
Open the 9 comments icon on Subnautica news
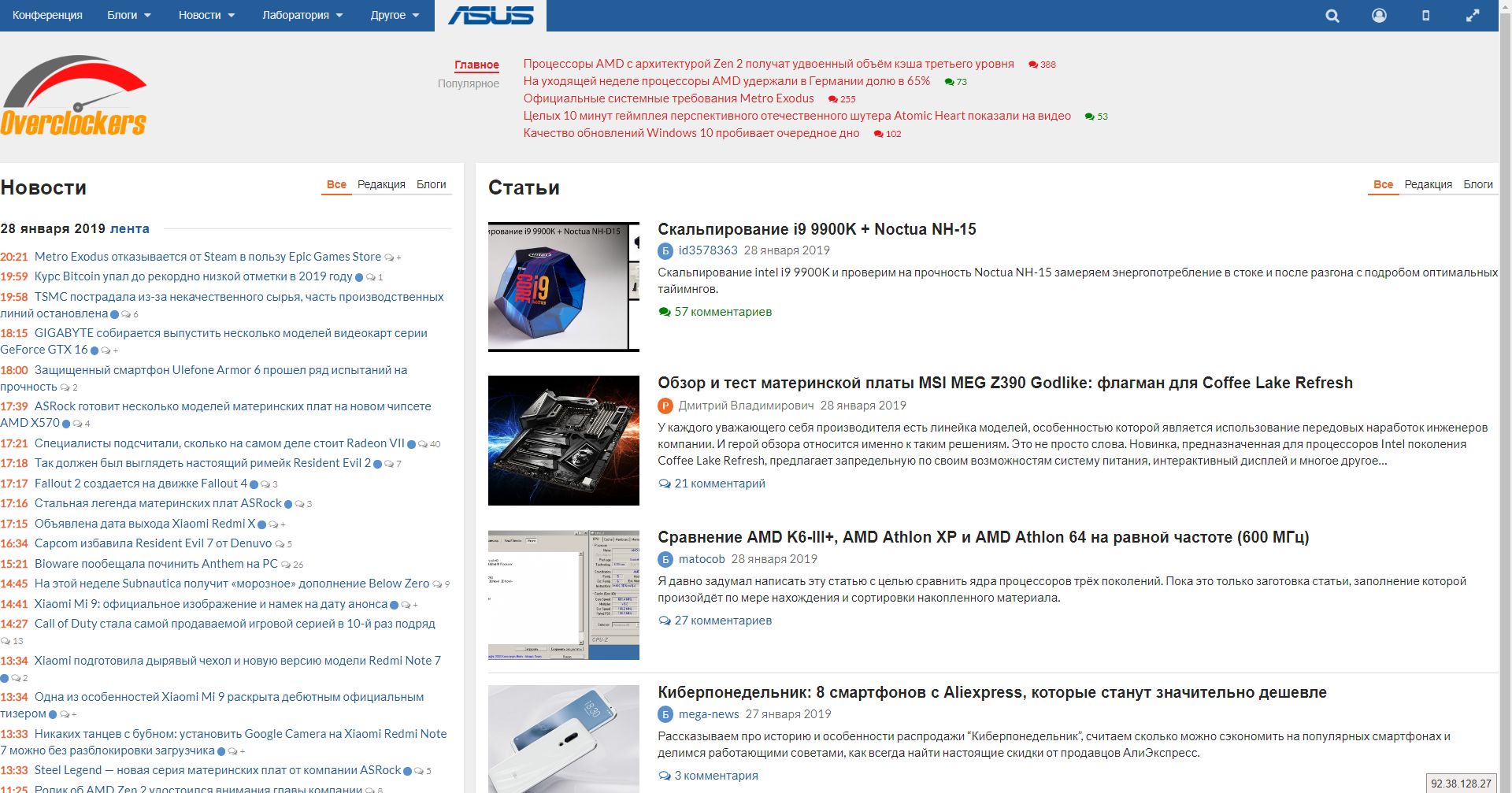[441, 584]
